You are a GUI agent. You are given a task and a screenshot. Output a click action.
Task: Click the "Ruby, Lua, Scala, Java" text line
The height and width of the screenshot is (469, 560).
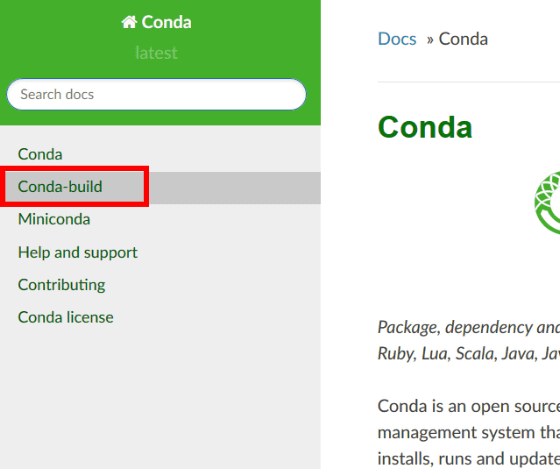[469, 354]
